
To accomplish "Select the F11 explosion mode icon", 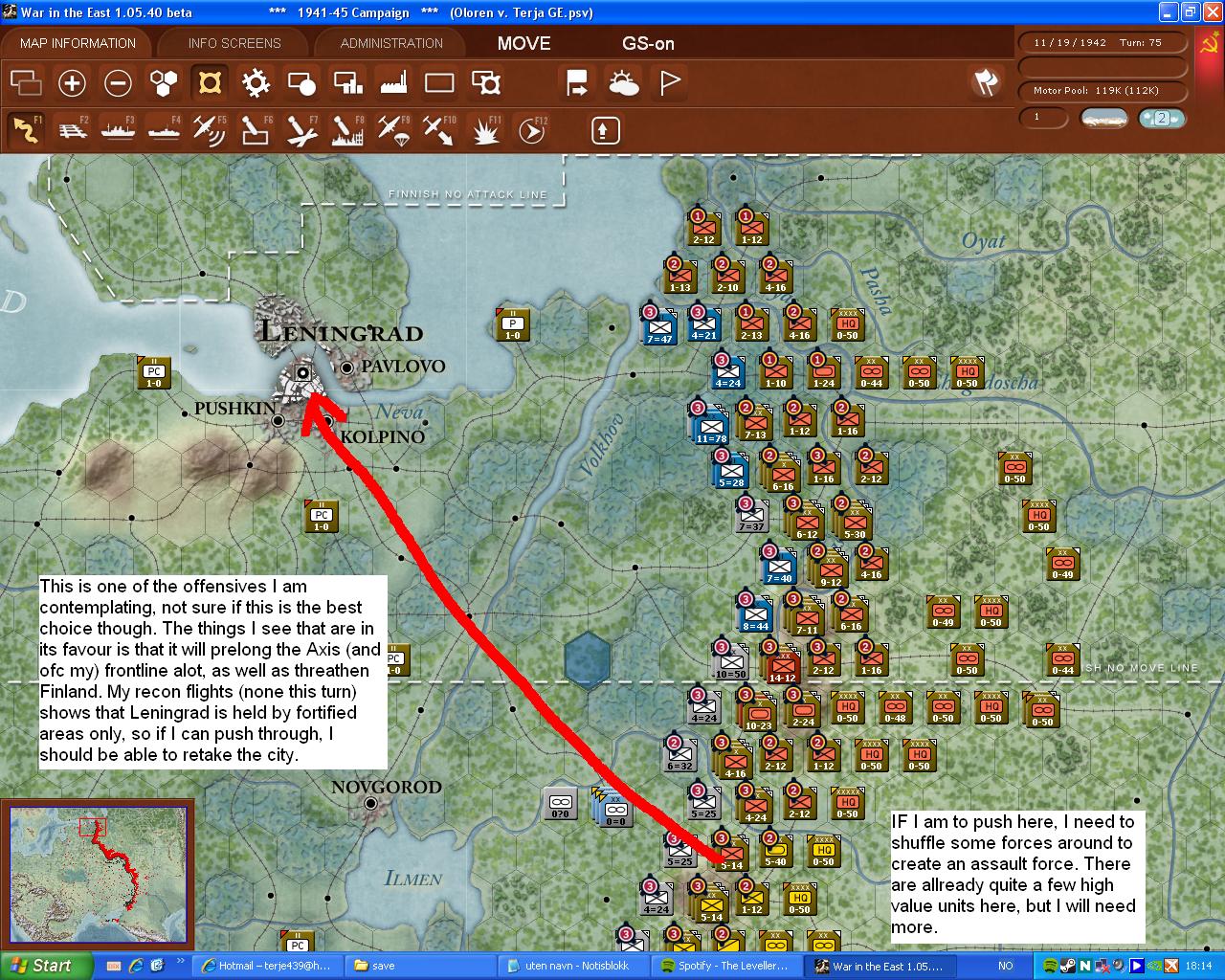I will coord(486,130).
